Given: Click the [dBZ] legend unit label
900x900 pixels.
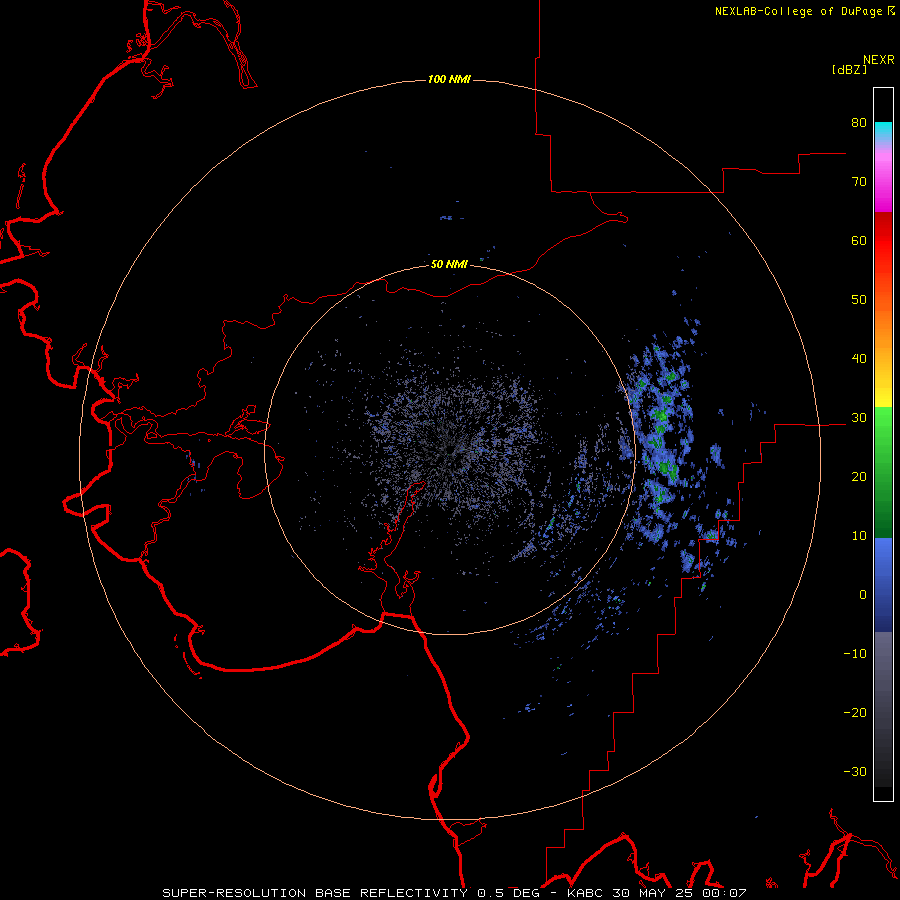Looking at the screenshot, I should click(849, 69).
